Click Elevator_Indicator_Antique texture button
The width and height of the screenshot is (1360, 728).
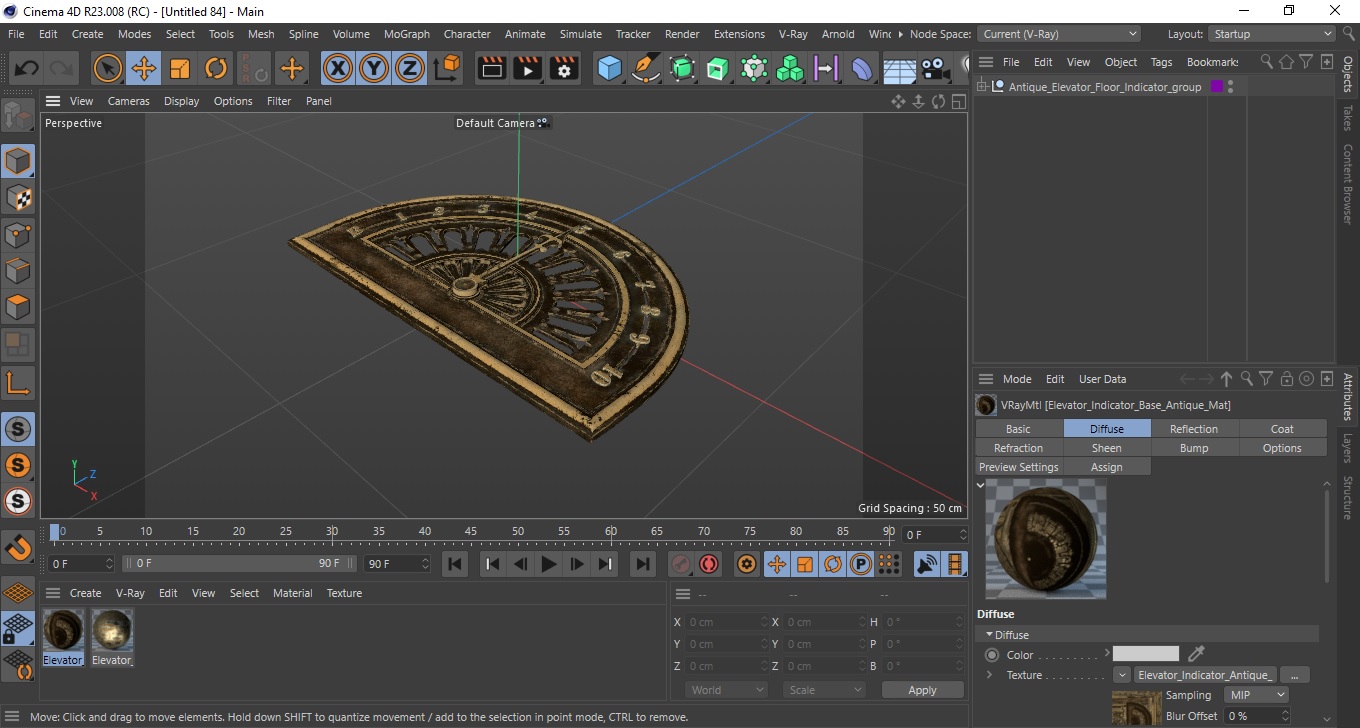tap(1205, 675)
